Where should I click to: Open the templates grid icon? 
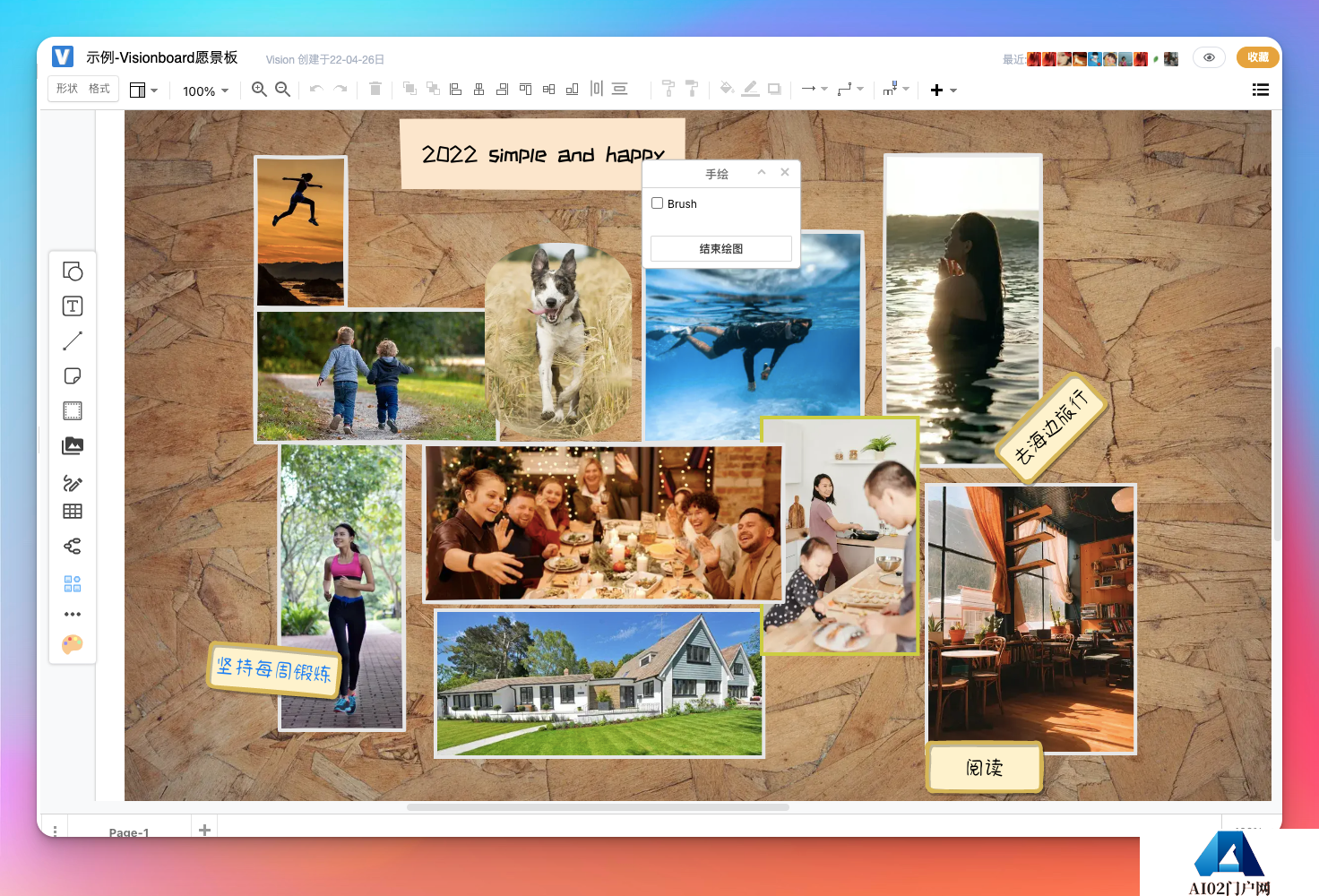tap(73, 584)
